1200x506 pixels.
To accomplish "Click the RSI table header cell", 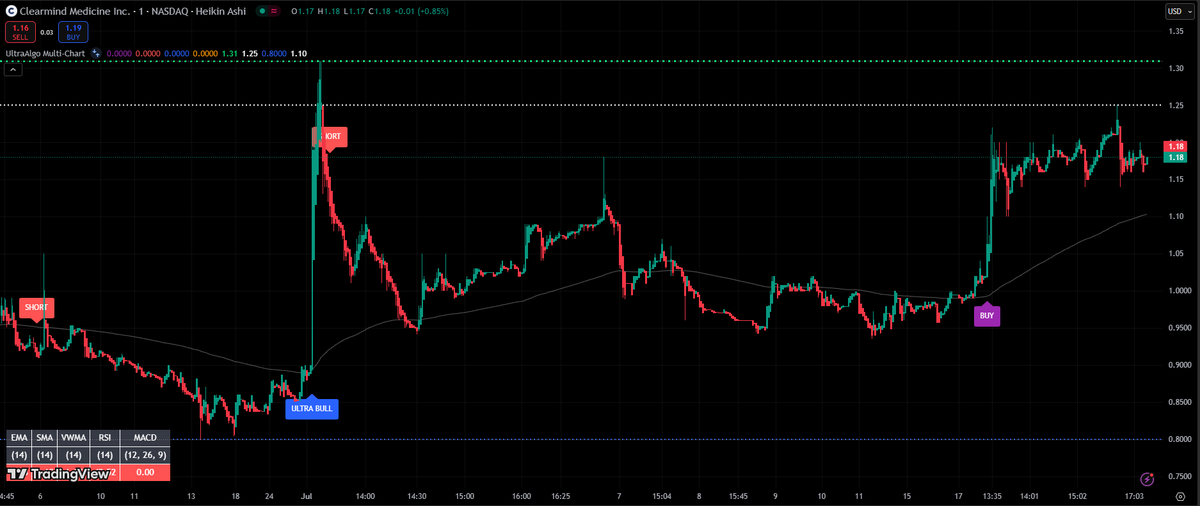I will tap(104, 437).
